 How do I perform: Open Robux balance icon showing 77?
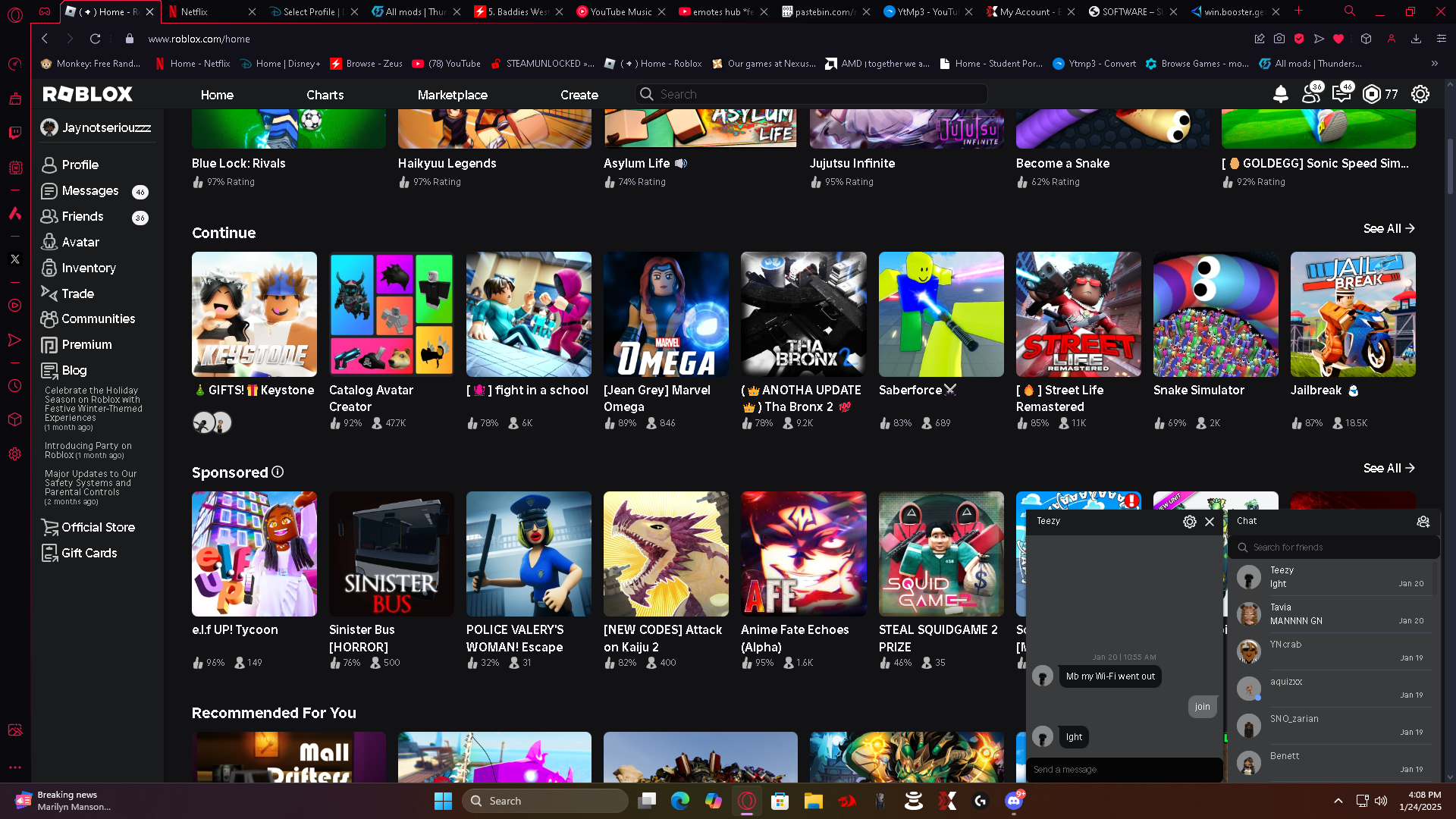[1372, 94]
